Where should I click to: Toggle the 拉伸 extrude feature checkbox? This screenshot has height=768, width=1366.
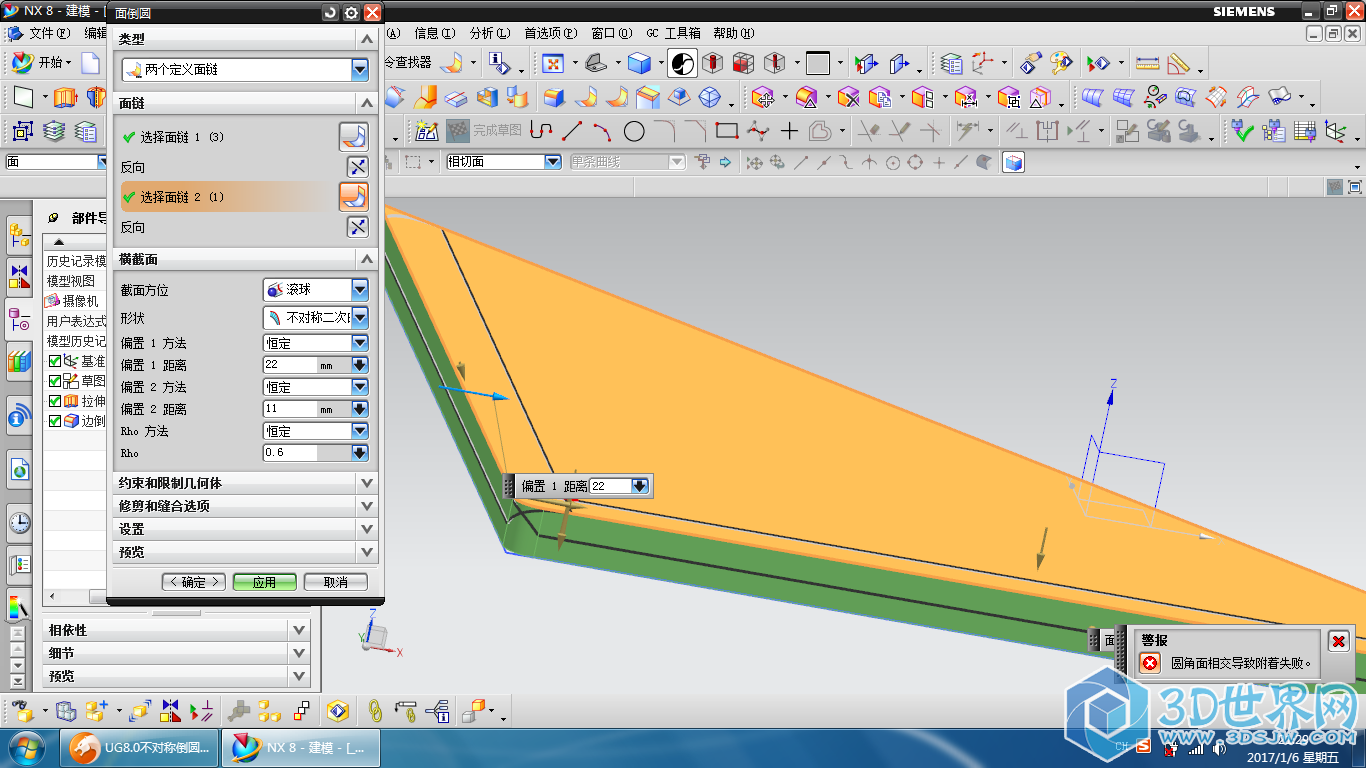pos(55,401)
